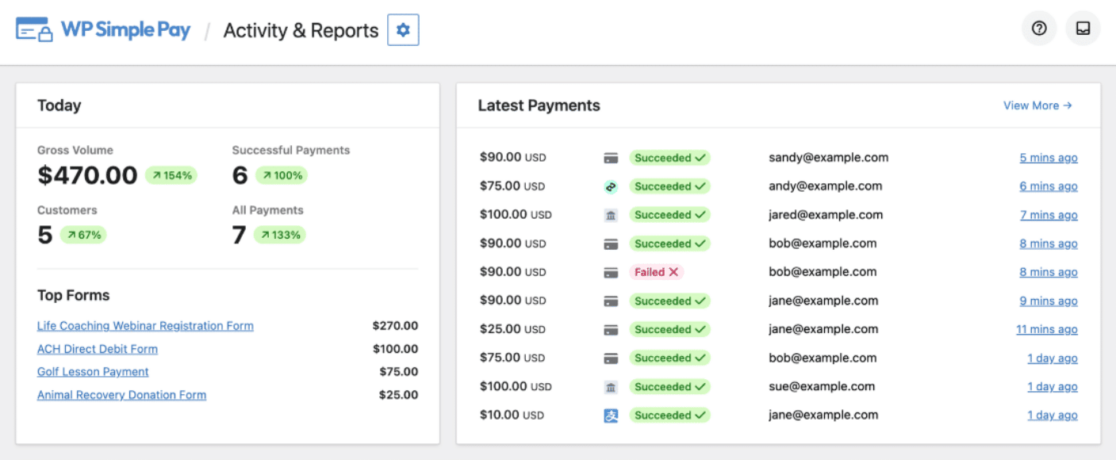The height and width of the screenshot is (460, 1116).
Task: Click the card icon on sandy@example.com payment
Action: click(x=611, y=158)
